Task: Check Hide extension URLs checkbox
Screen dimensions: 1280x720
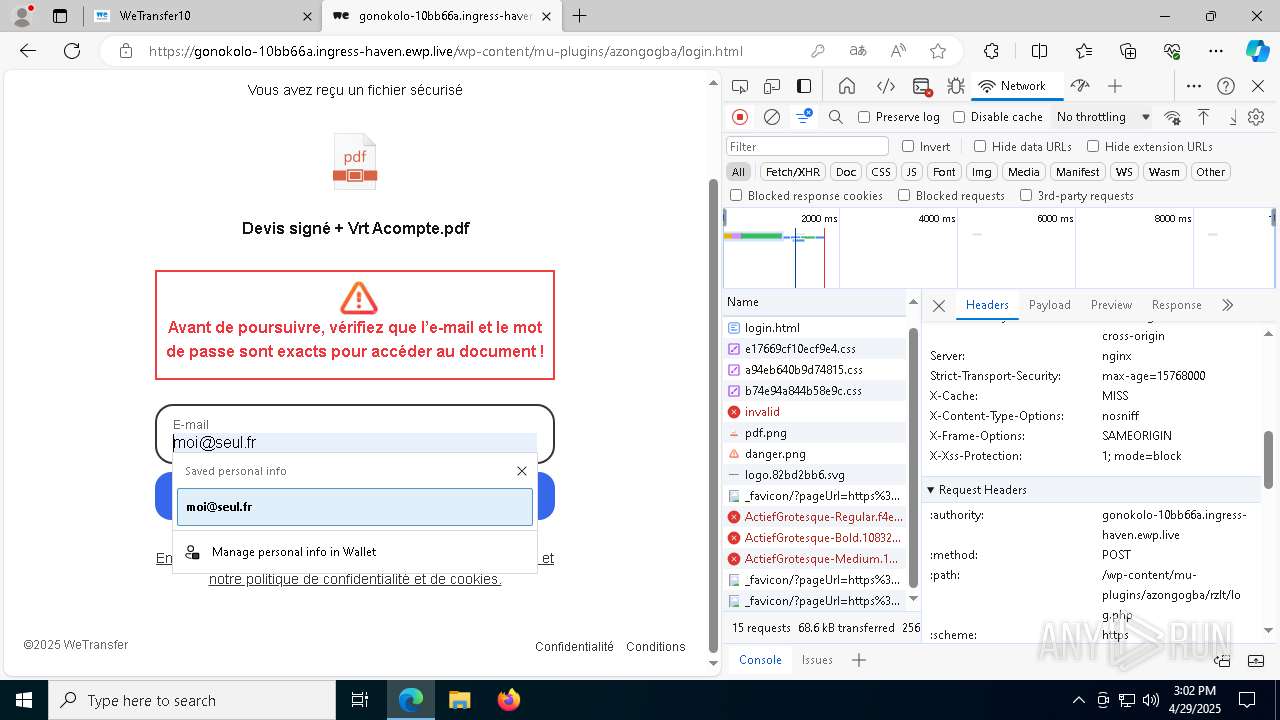Action: point(1093,146)
